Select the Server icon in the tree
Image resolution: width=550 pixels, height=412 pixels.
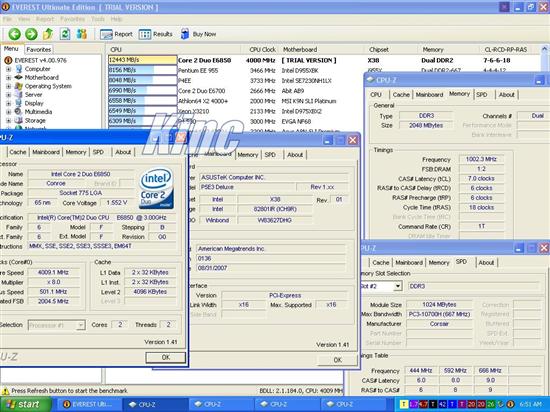tap(19, 94)
